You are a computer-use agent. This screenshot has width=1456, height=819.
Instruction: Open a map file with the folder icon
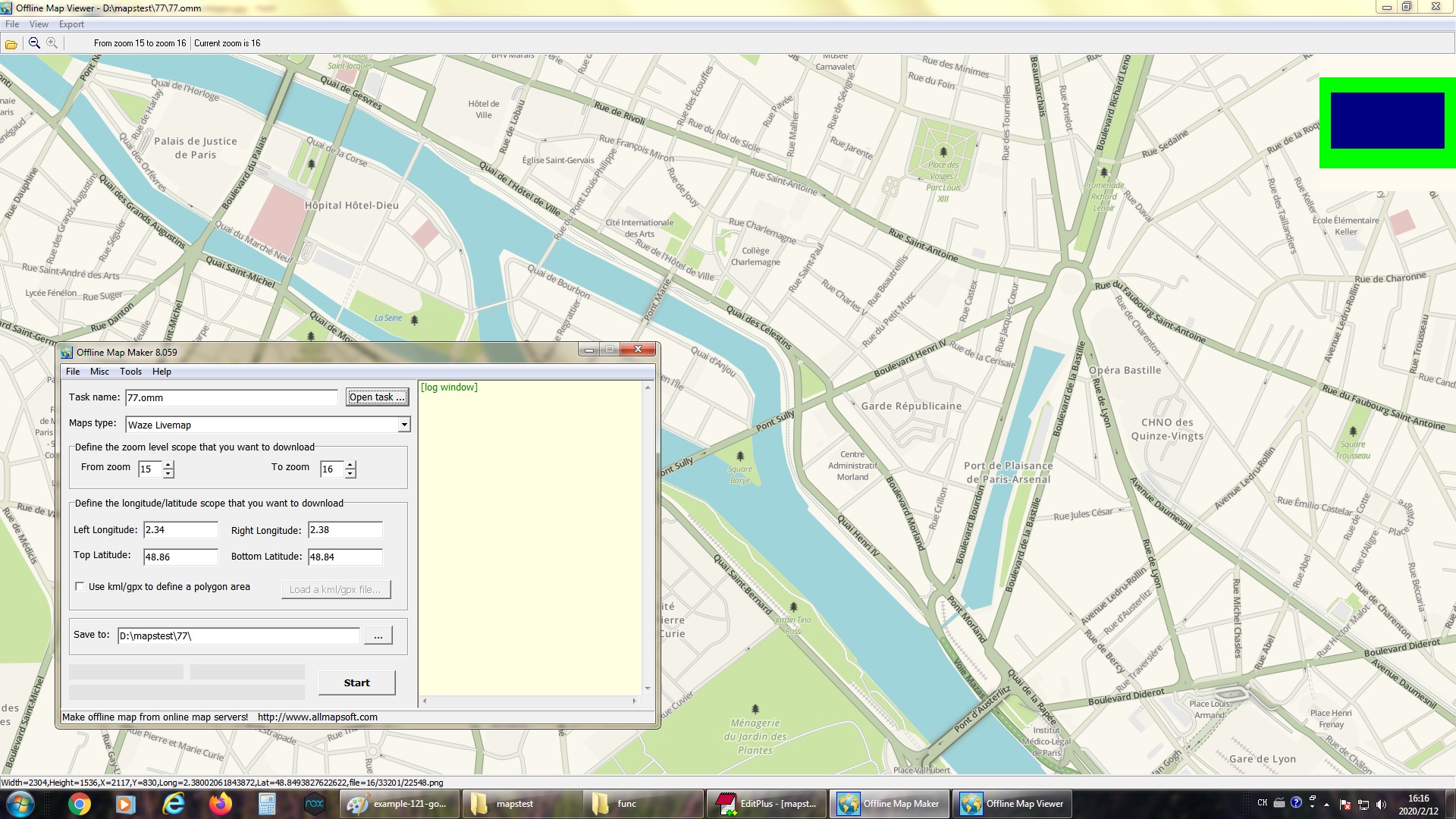click(11, 44)
